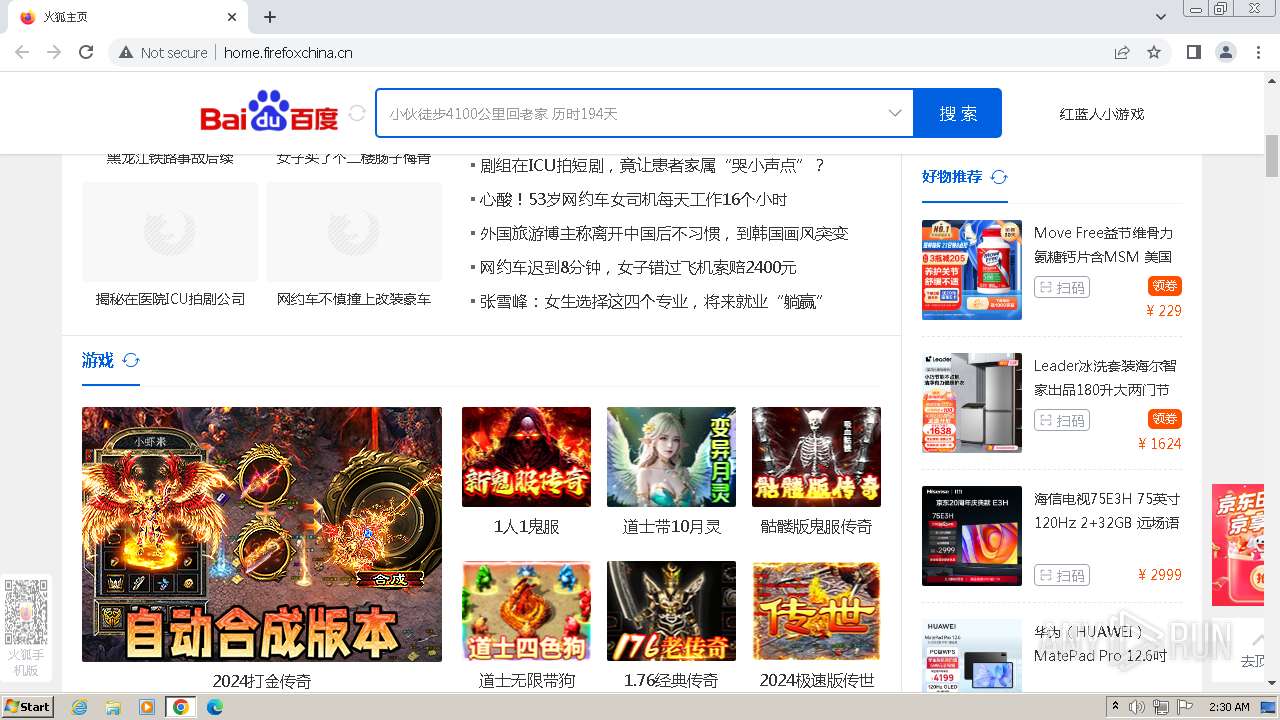Click the blue 搜索 search button
The width and height of the screenshot is (1280, 720).
tap(958, 113)
